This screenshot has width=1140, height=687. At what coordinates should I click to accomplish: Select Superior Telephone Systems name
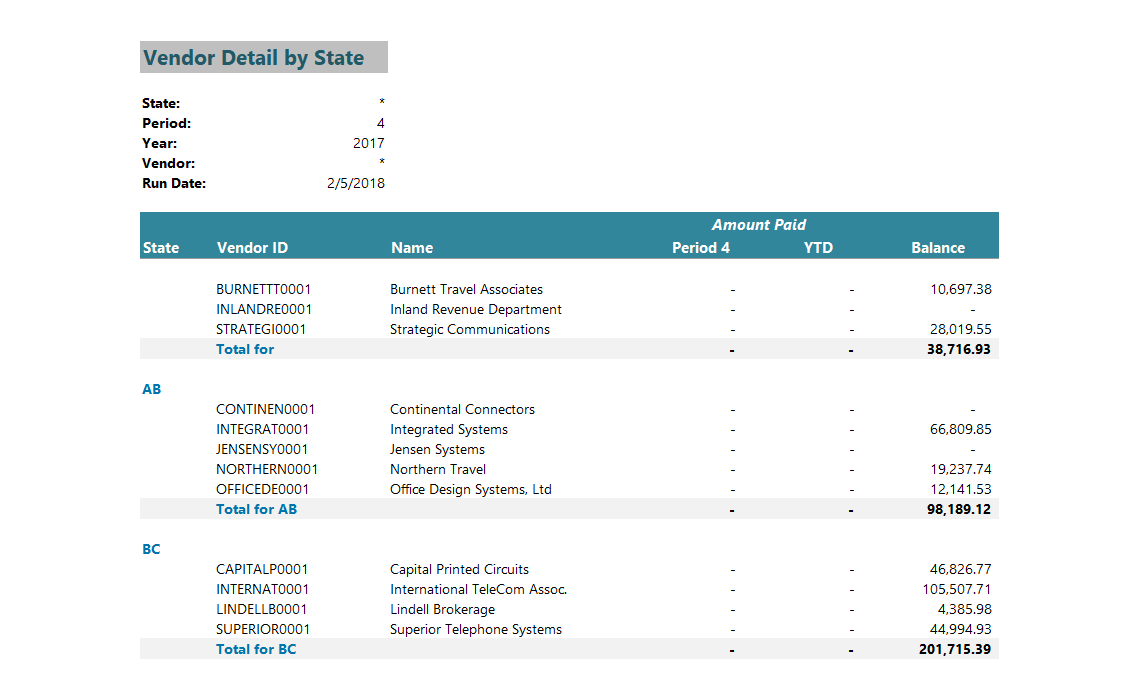(475, 630)
